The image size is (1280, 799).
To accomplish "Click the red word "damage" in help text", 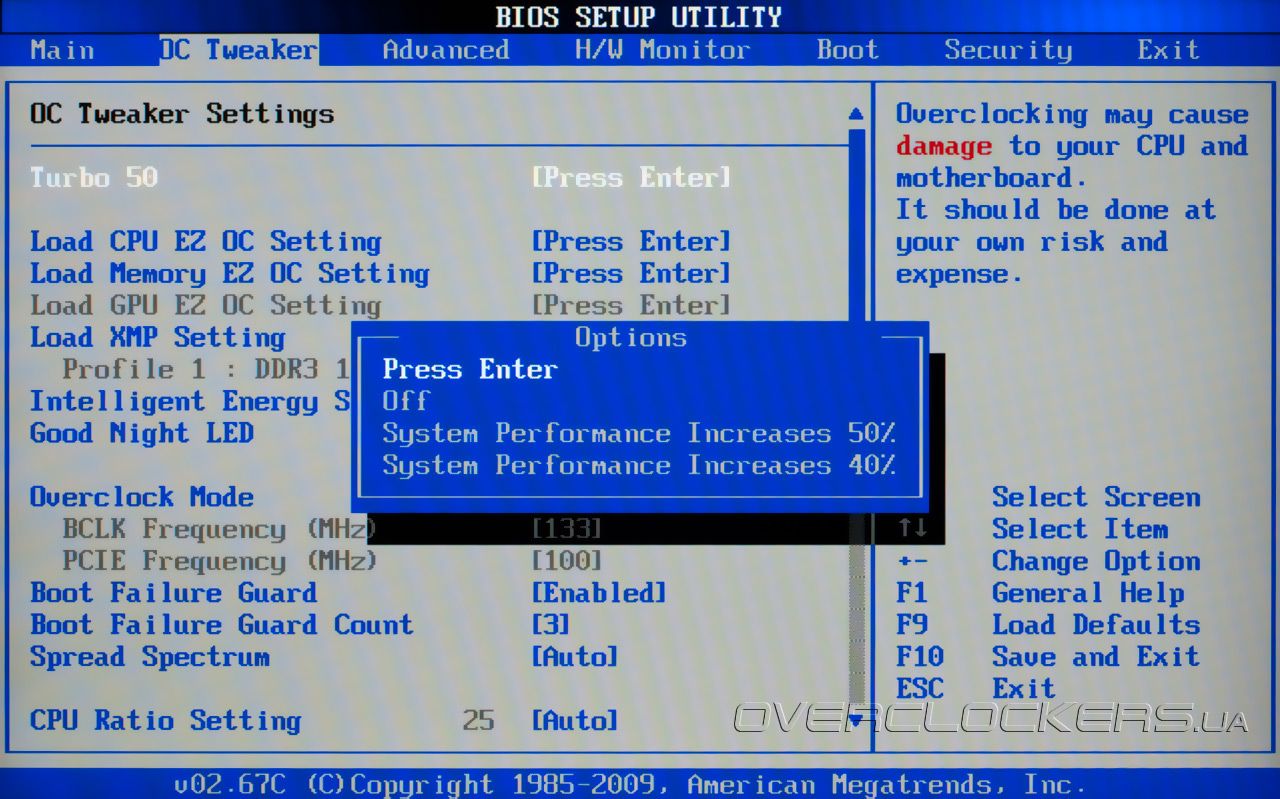I will [944, 146].
